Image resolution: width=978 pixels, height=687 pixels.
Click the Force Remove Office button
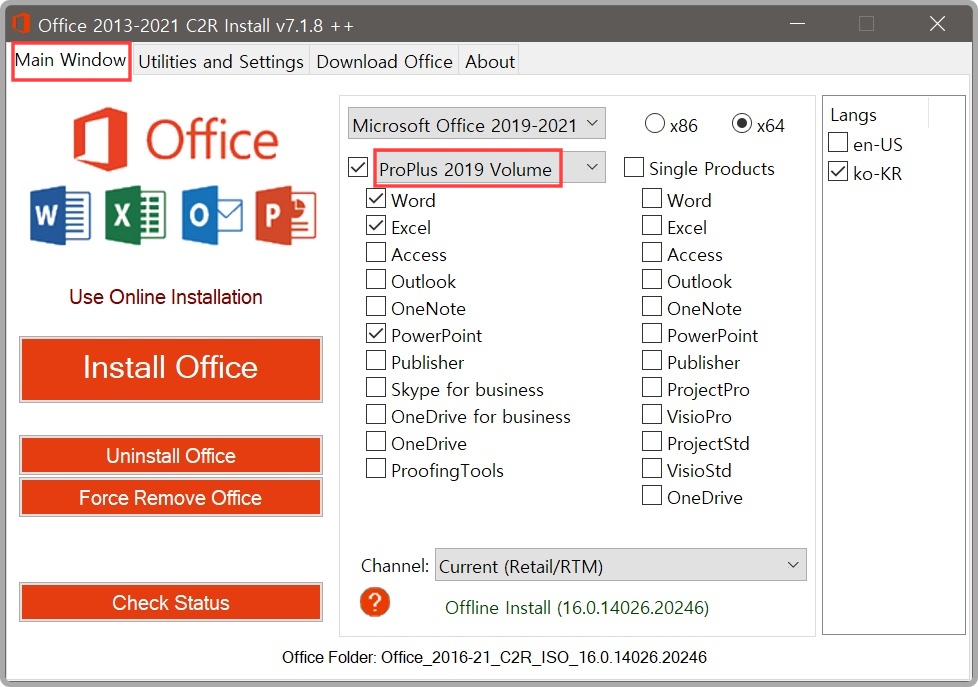[x=171, y=497]
